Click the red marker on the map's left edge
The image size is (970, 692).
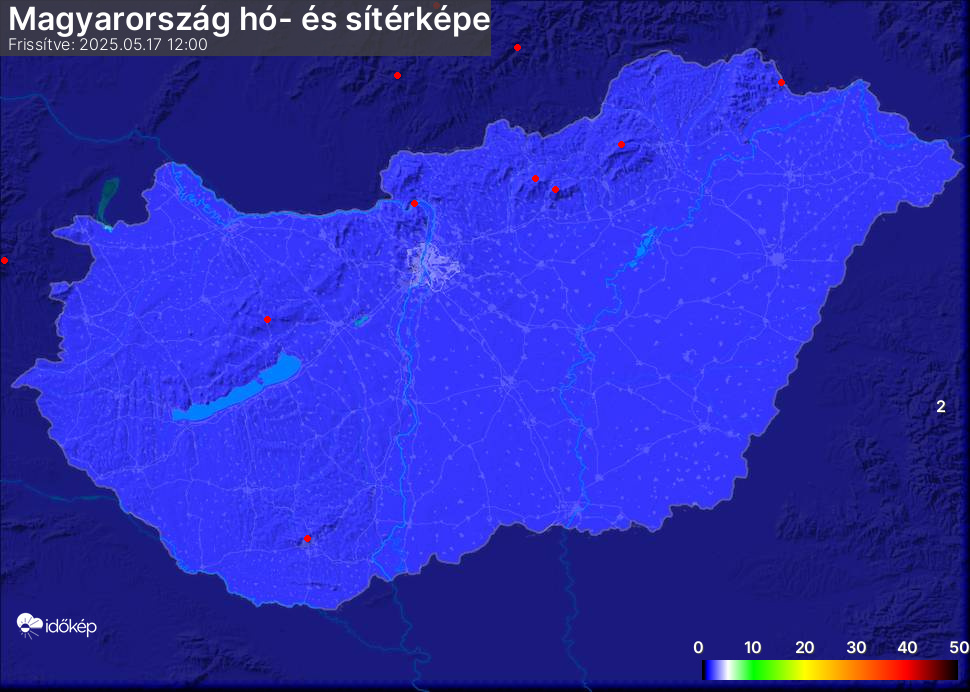click(x=4, y=260)
